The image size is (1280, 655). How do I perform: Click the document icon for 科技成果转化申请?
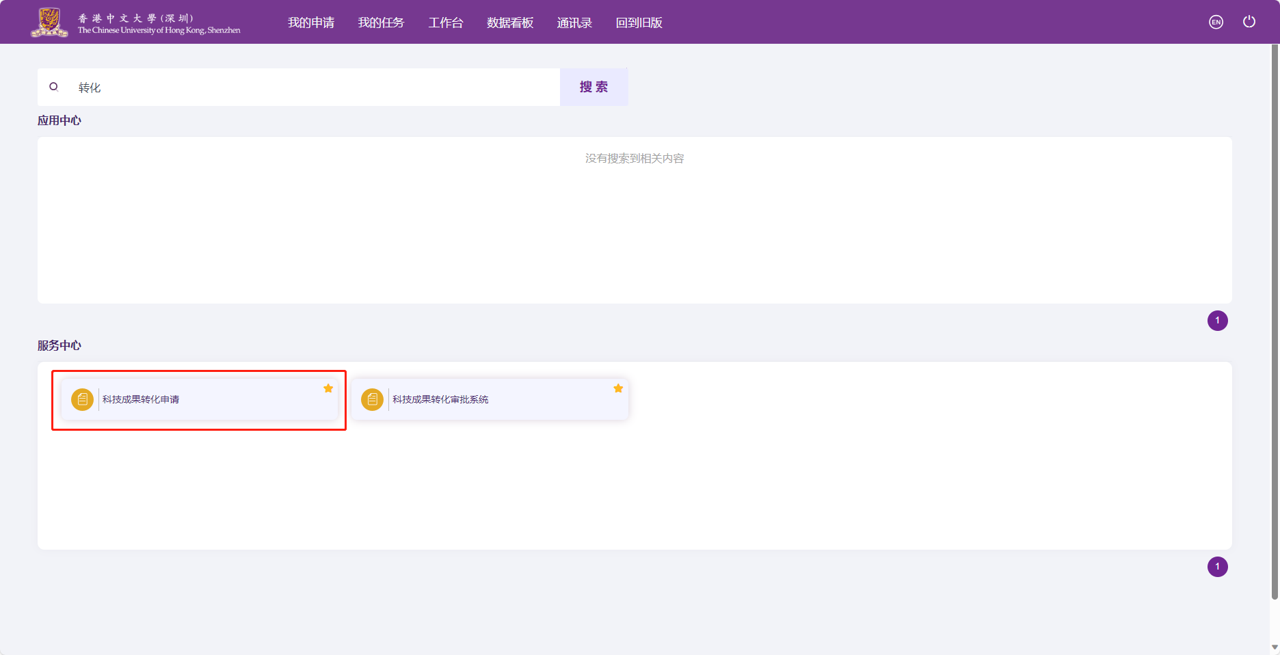[82, 399]
